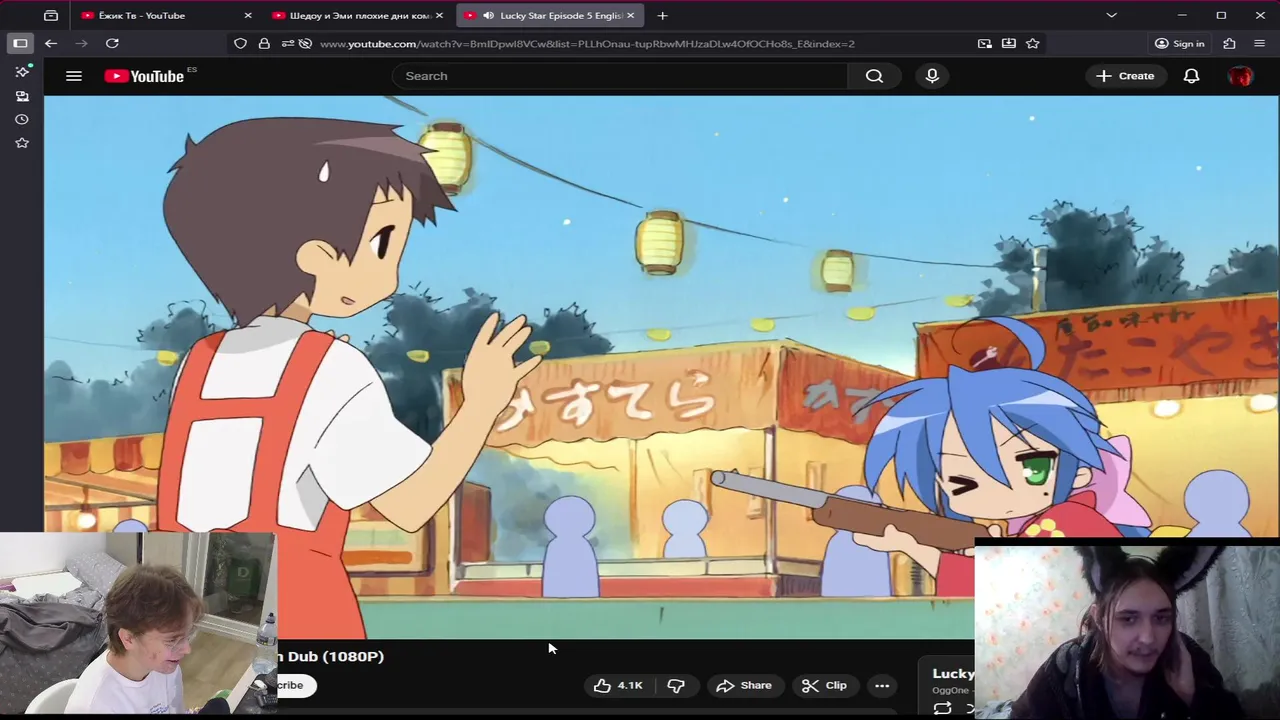Select the Lucky Star Episode 5 tab

coord(552,15)
